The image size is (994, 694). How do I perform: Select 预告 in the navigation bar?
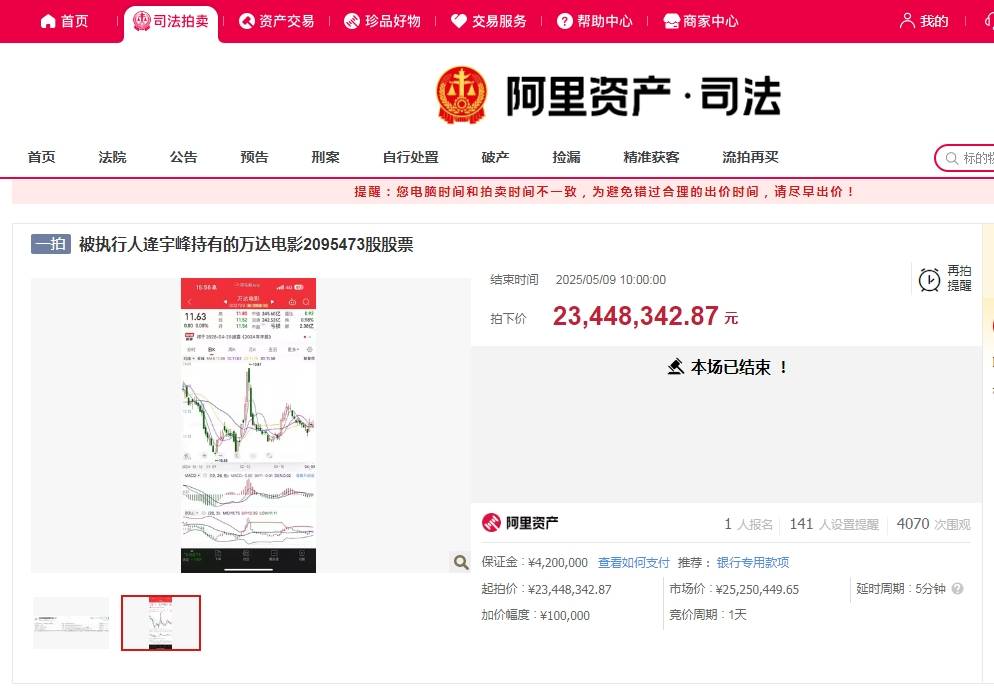255,157
